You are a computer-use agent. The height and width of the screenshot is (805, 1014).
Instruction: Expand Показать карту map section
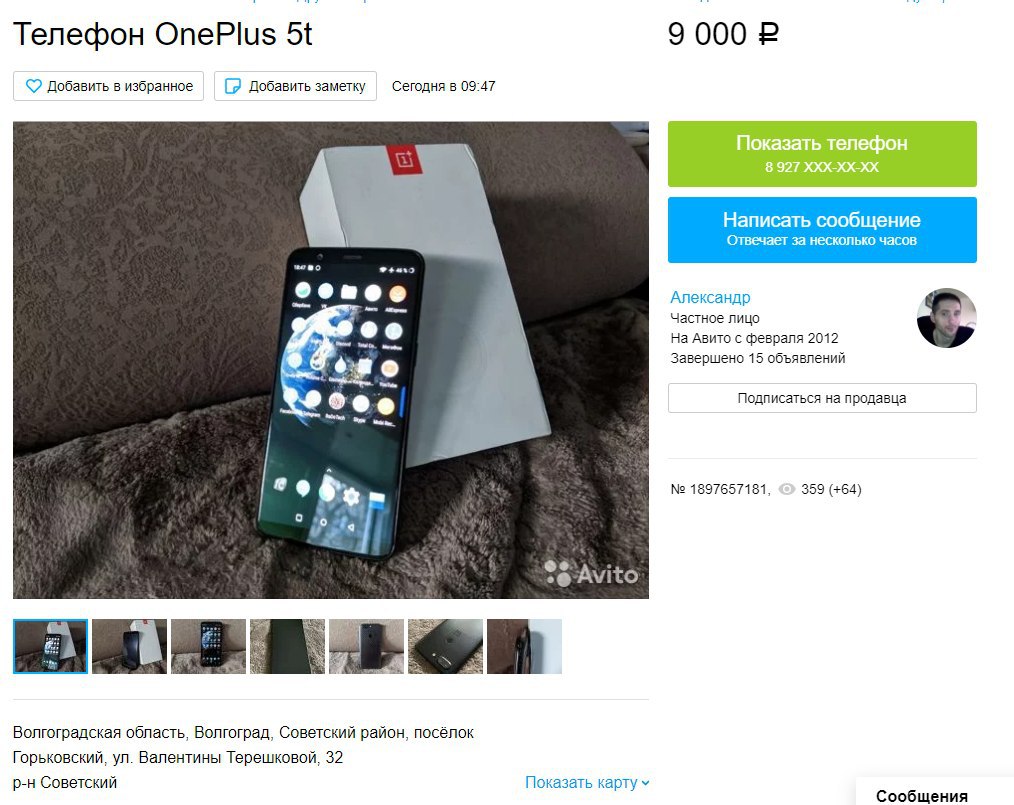click(x=587, y=782)
